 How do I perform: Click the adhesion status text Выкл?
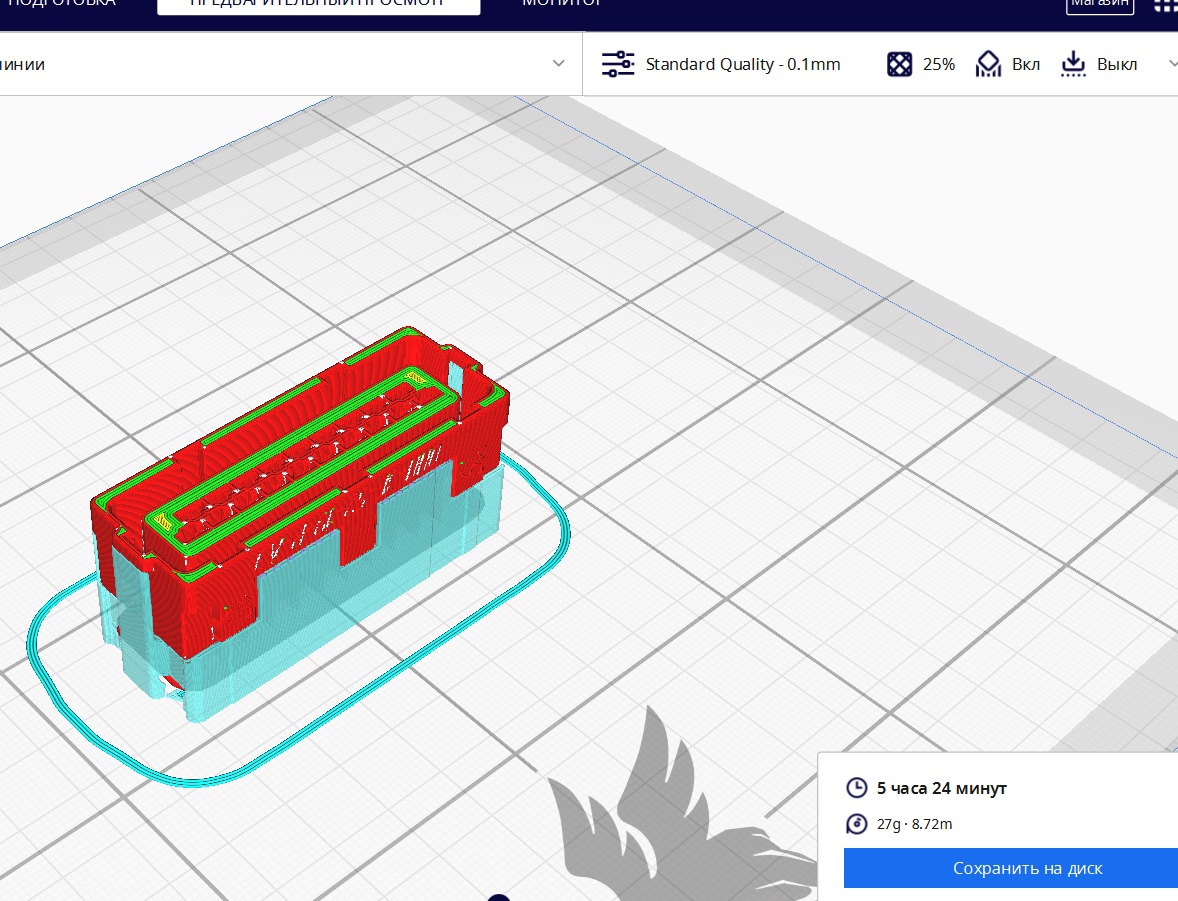pos(1116,65)
